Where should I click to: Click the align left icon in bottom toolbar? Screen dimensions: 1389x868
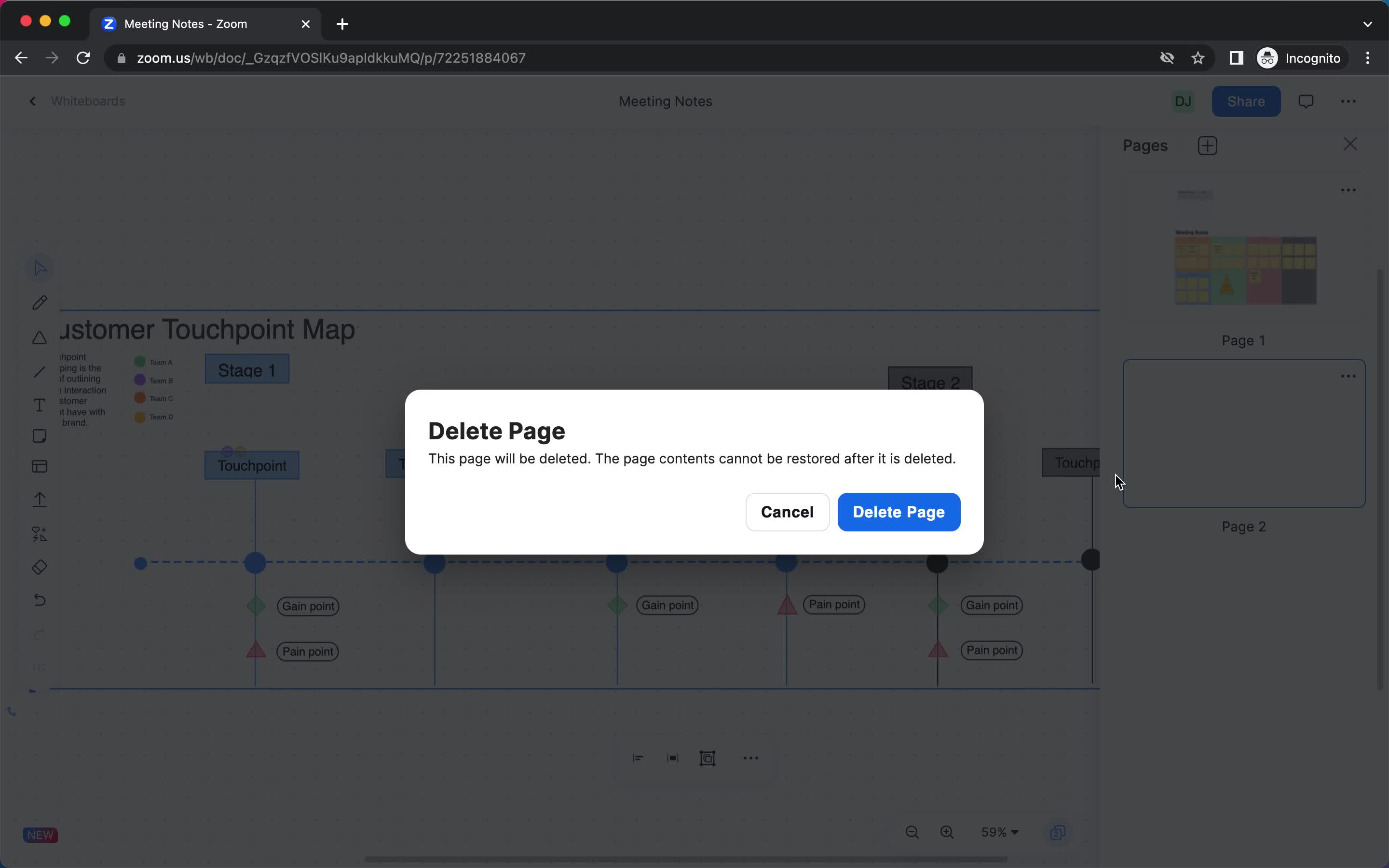point(638,759)
